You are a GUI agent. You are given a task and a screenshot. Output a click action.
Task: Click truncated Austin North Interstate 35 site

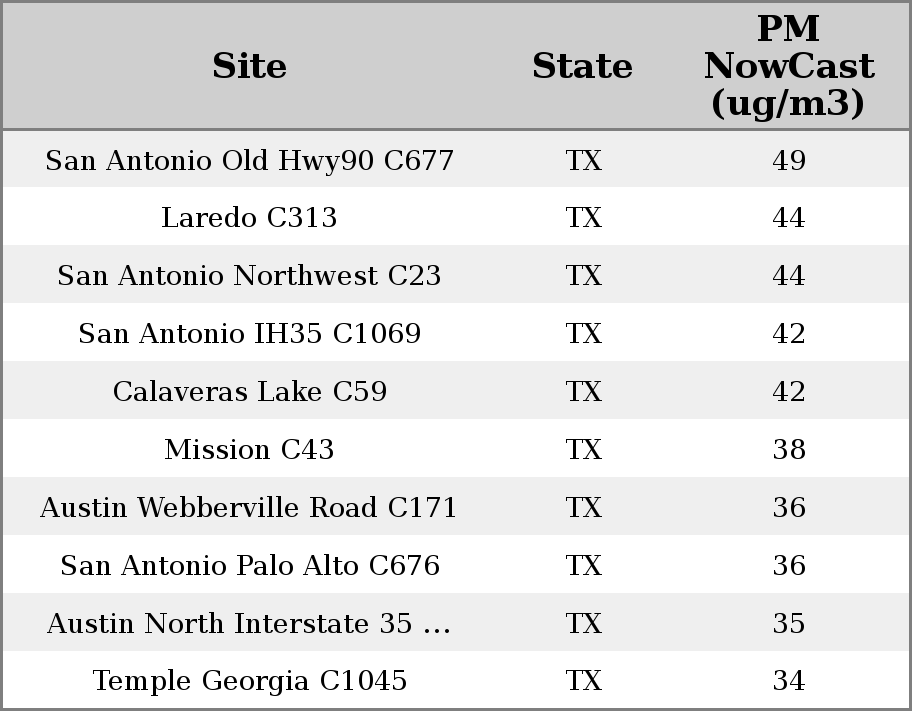click(x=249, y=624)
